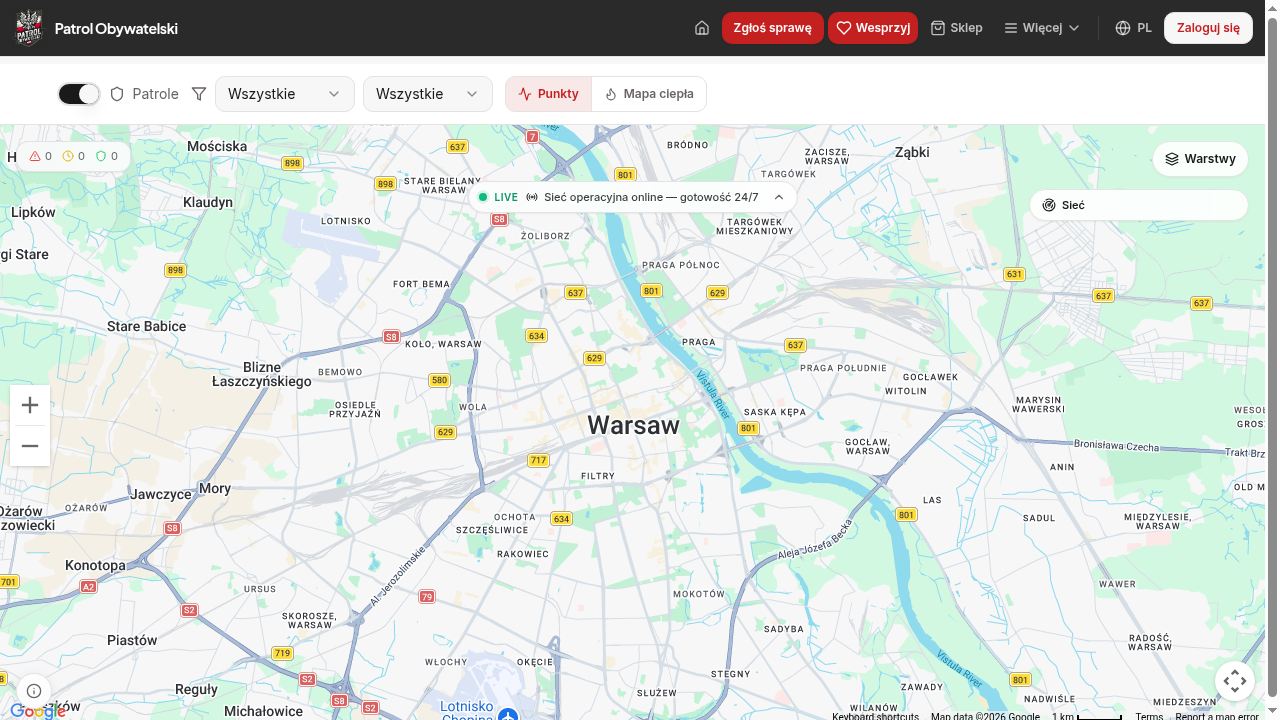Click the Mokotów district label
This screenshot has width=1280, height=720.
click(x=699, y=594)
